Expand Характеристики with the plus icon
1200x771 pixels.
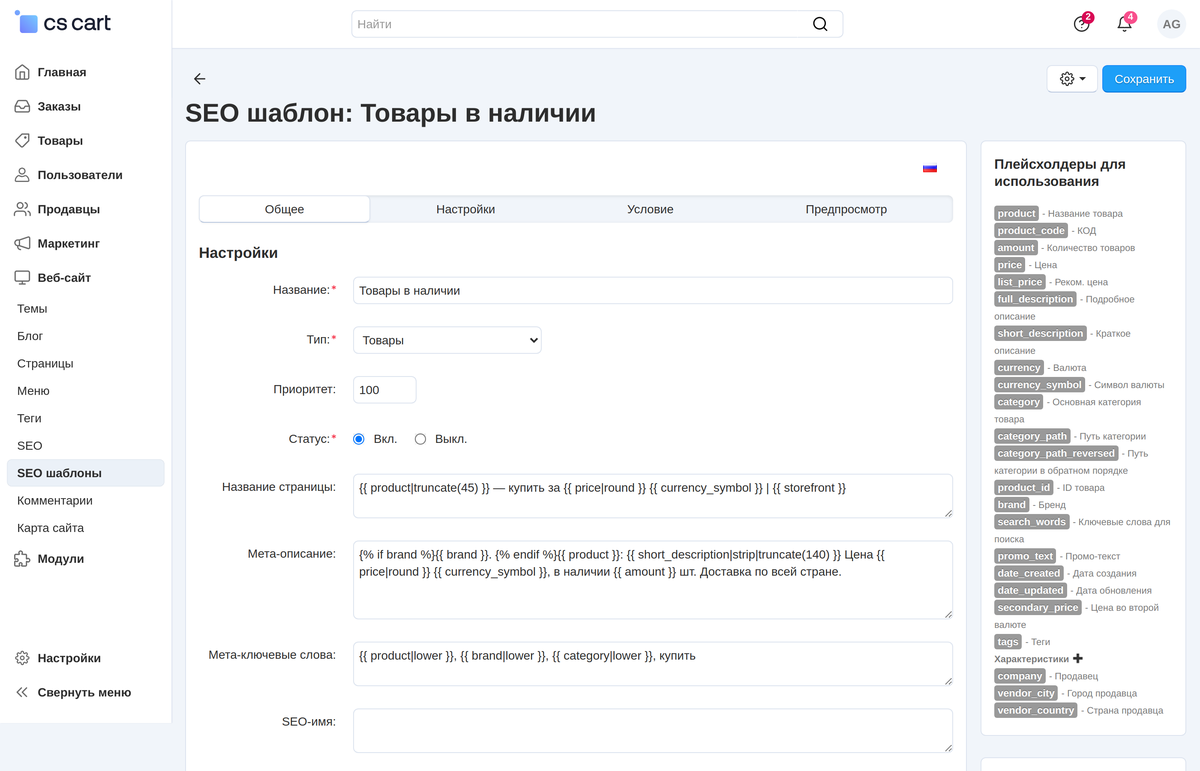[1078, 659]
